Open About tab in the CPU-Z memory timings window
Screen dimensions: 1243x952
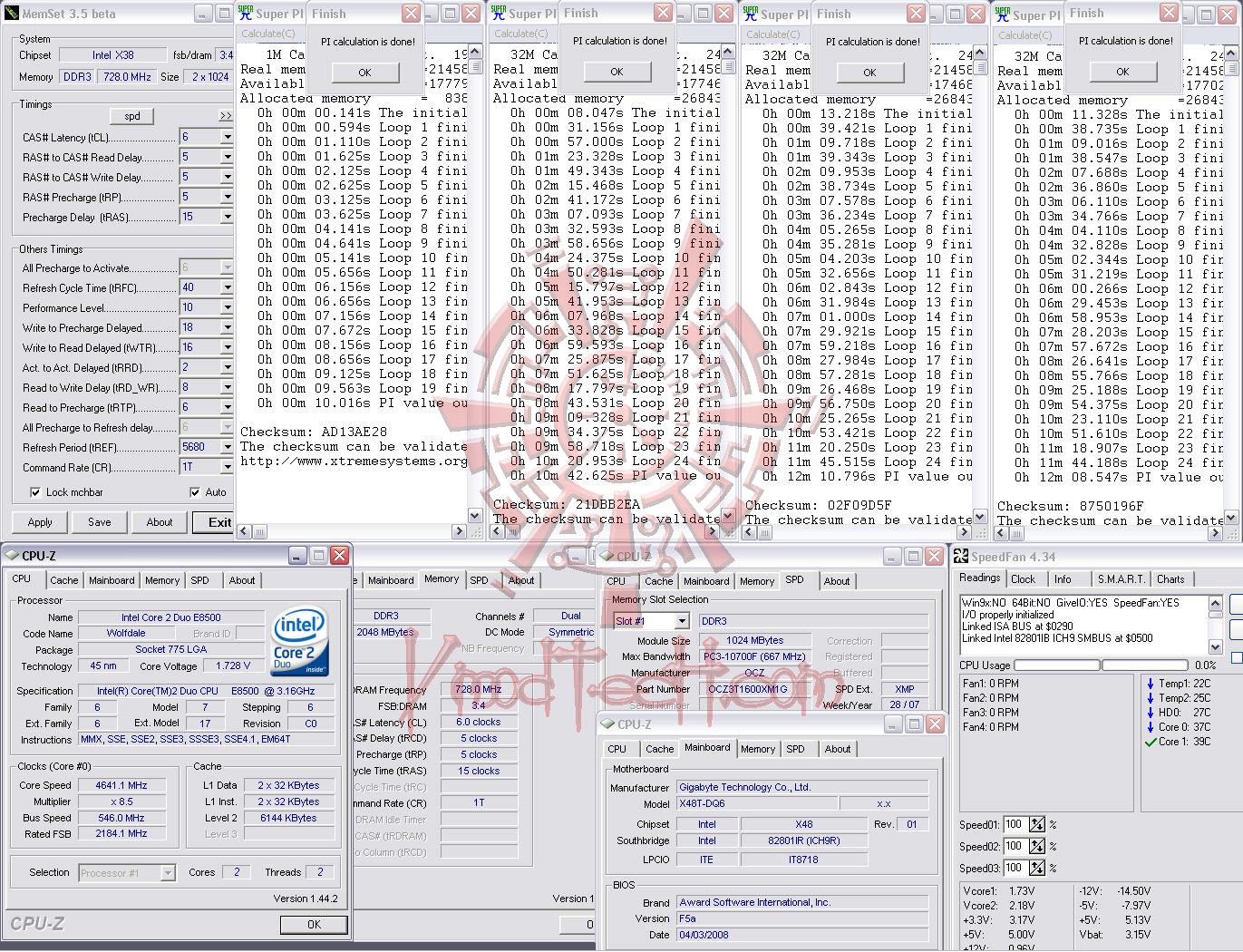coord(520,580)
